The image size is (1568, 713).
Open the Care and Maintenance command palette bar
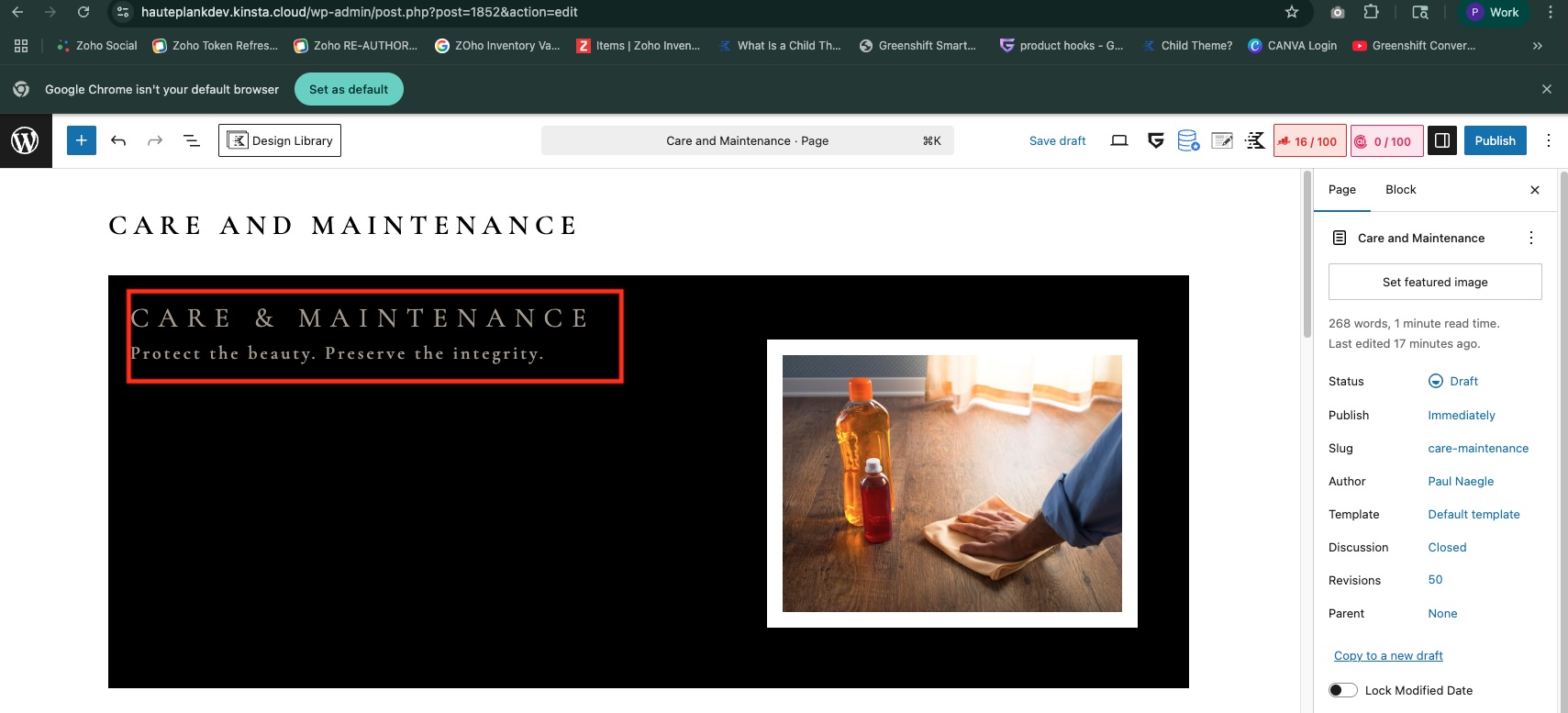pyautogui.click(x=747, y=140)
